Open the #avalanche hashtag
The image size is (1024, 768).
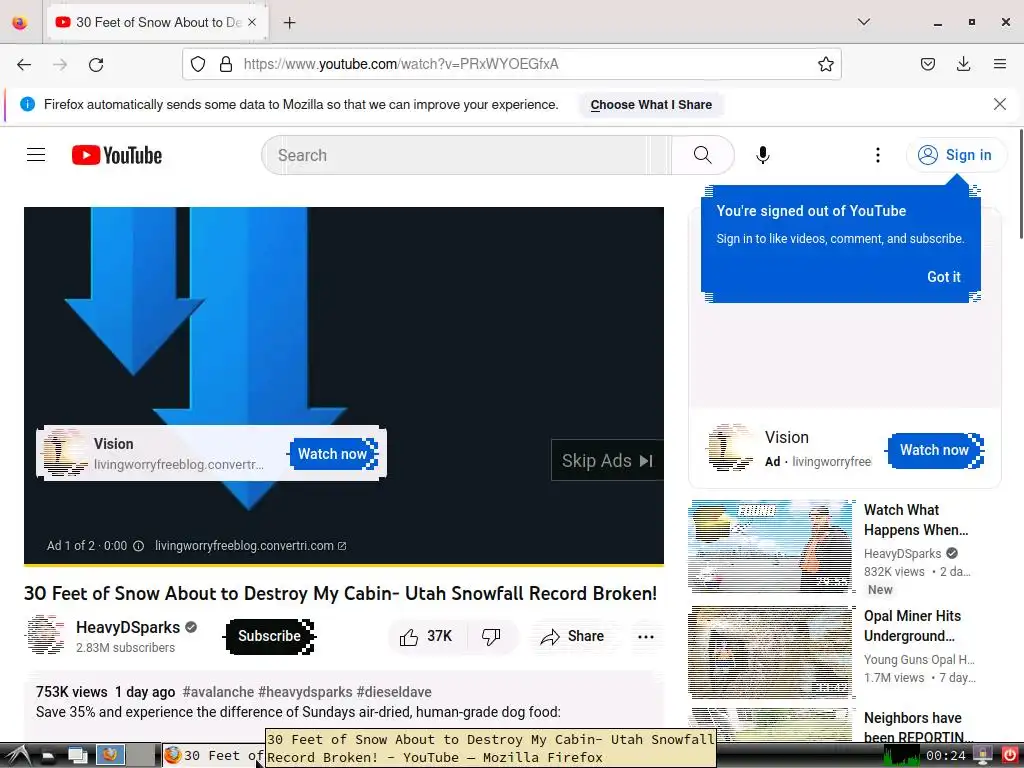coord(218,692)
